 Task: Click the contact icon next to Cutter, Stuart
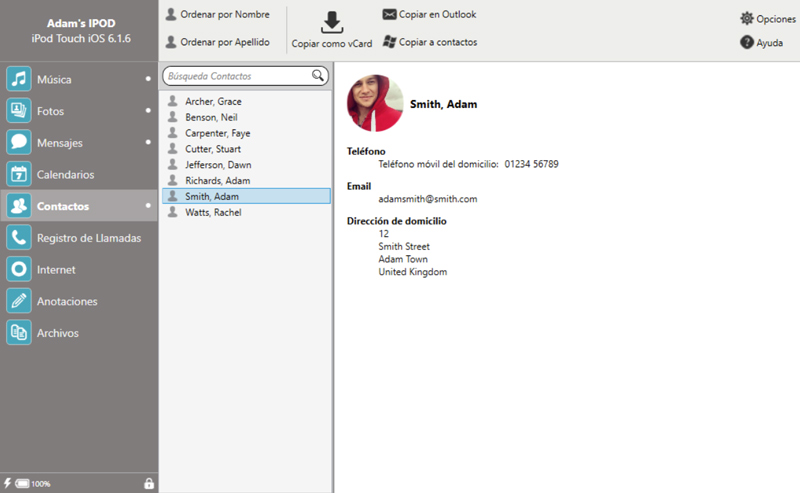(173, 149)
